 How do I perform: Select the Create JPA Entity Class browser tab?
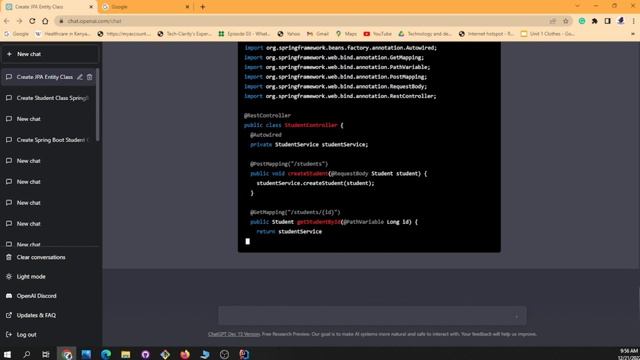tap(49, 7)
